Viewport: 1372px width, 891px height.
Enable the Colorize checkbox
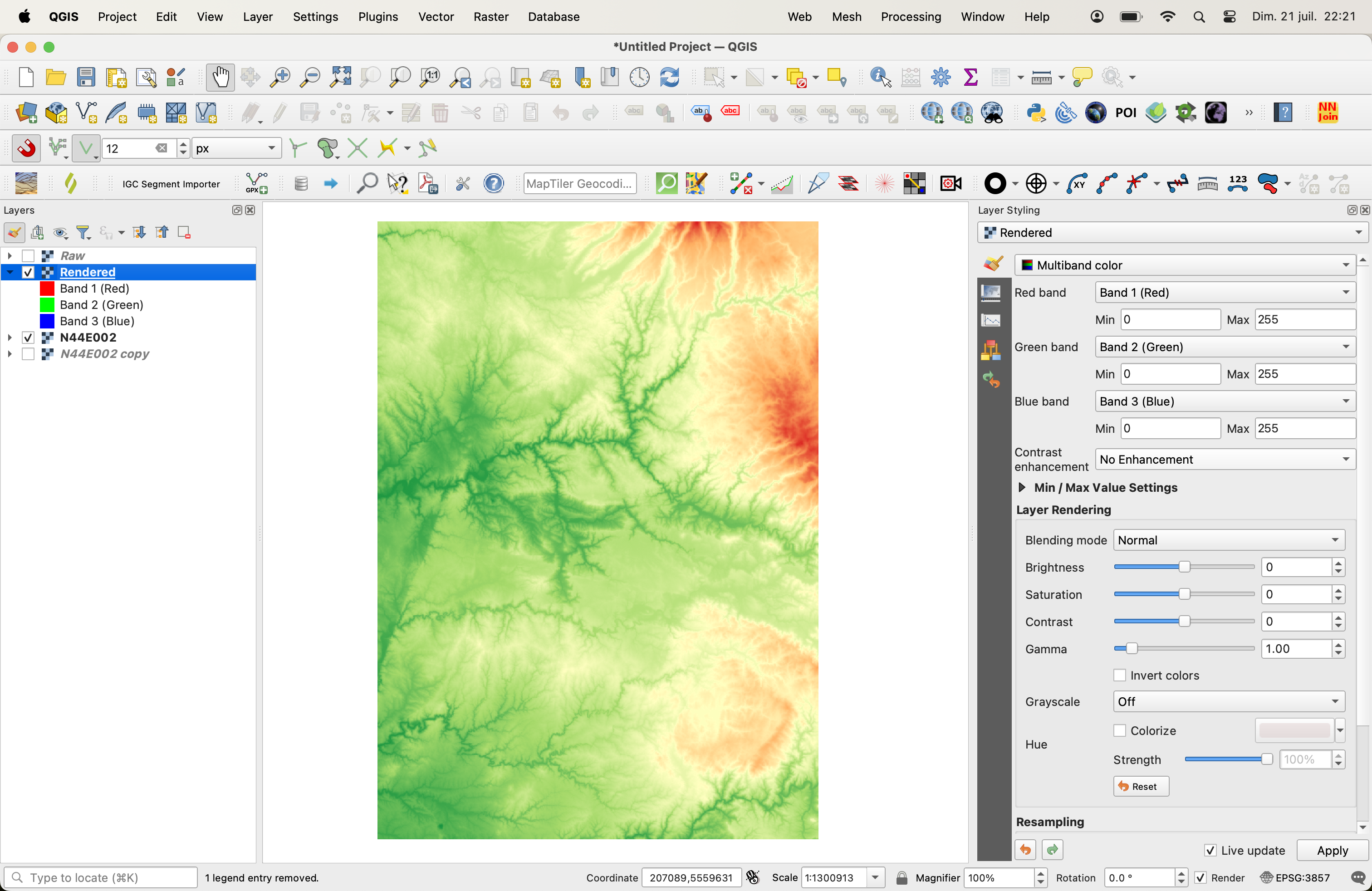(1119, 731)
